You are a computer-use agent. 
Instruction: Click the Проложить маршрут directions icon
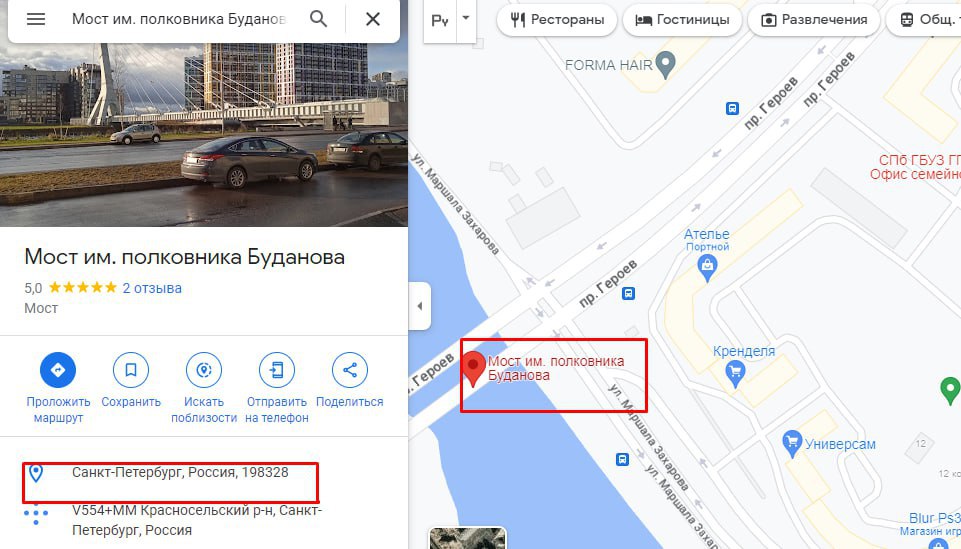[x=58, y=370]
